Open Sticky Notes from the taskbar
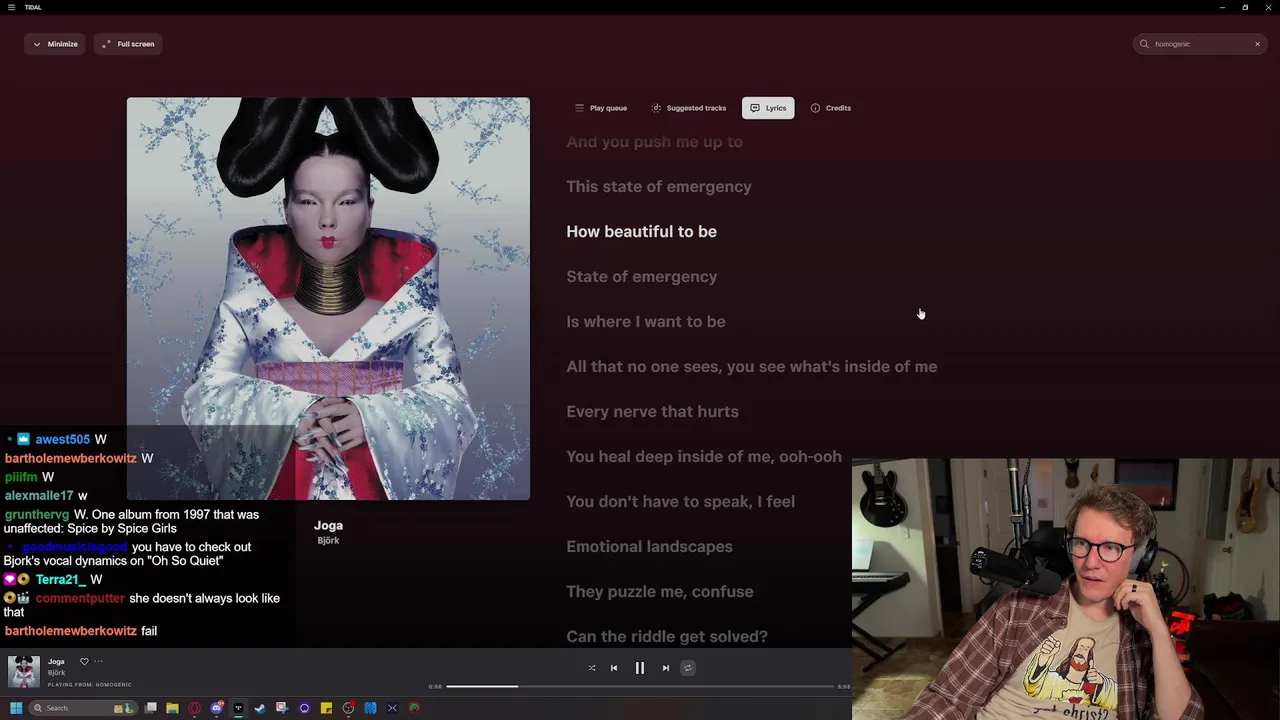Screen dimensions: 1280x720 coord(326,708)
